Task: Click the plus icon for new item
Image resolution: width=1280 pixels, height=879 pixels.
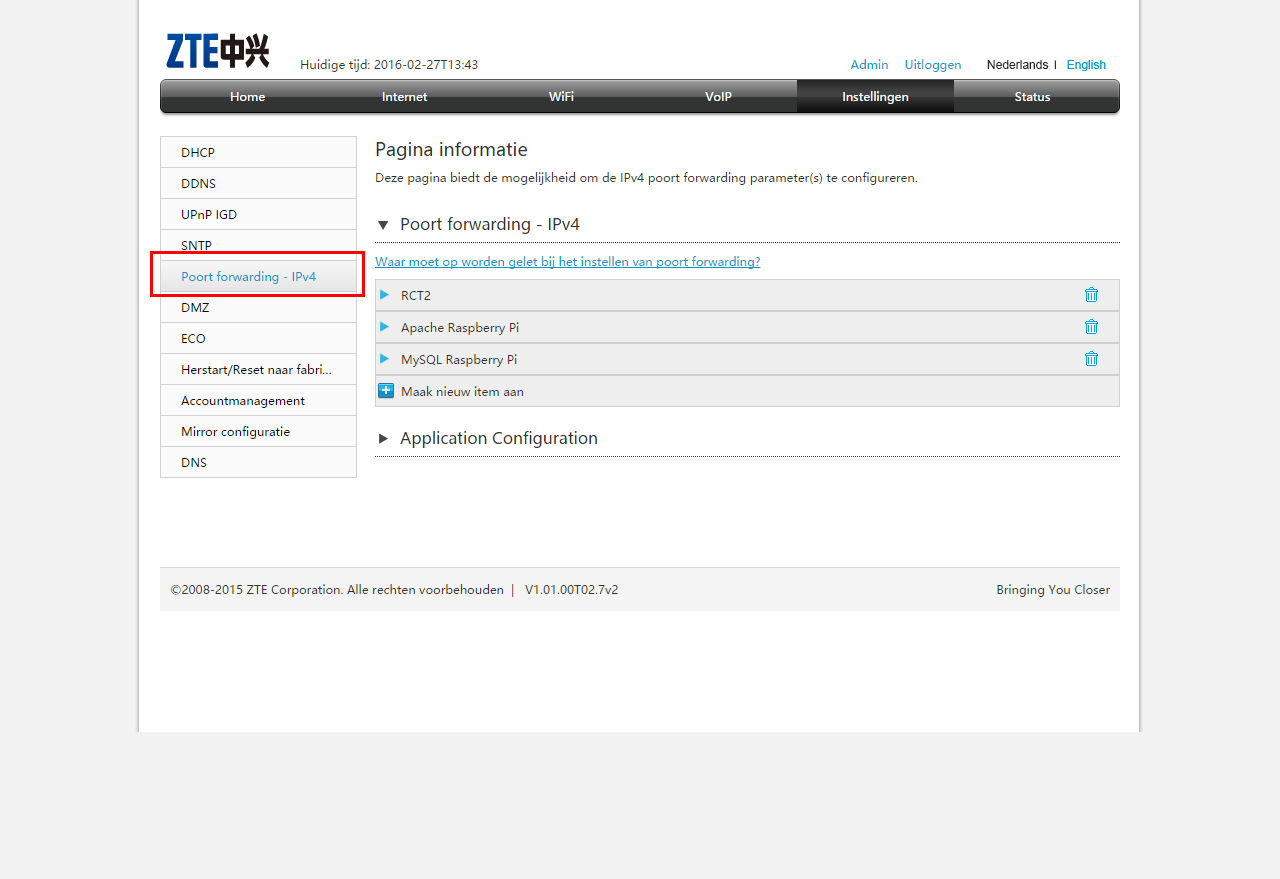Action: 386,391
